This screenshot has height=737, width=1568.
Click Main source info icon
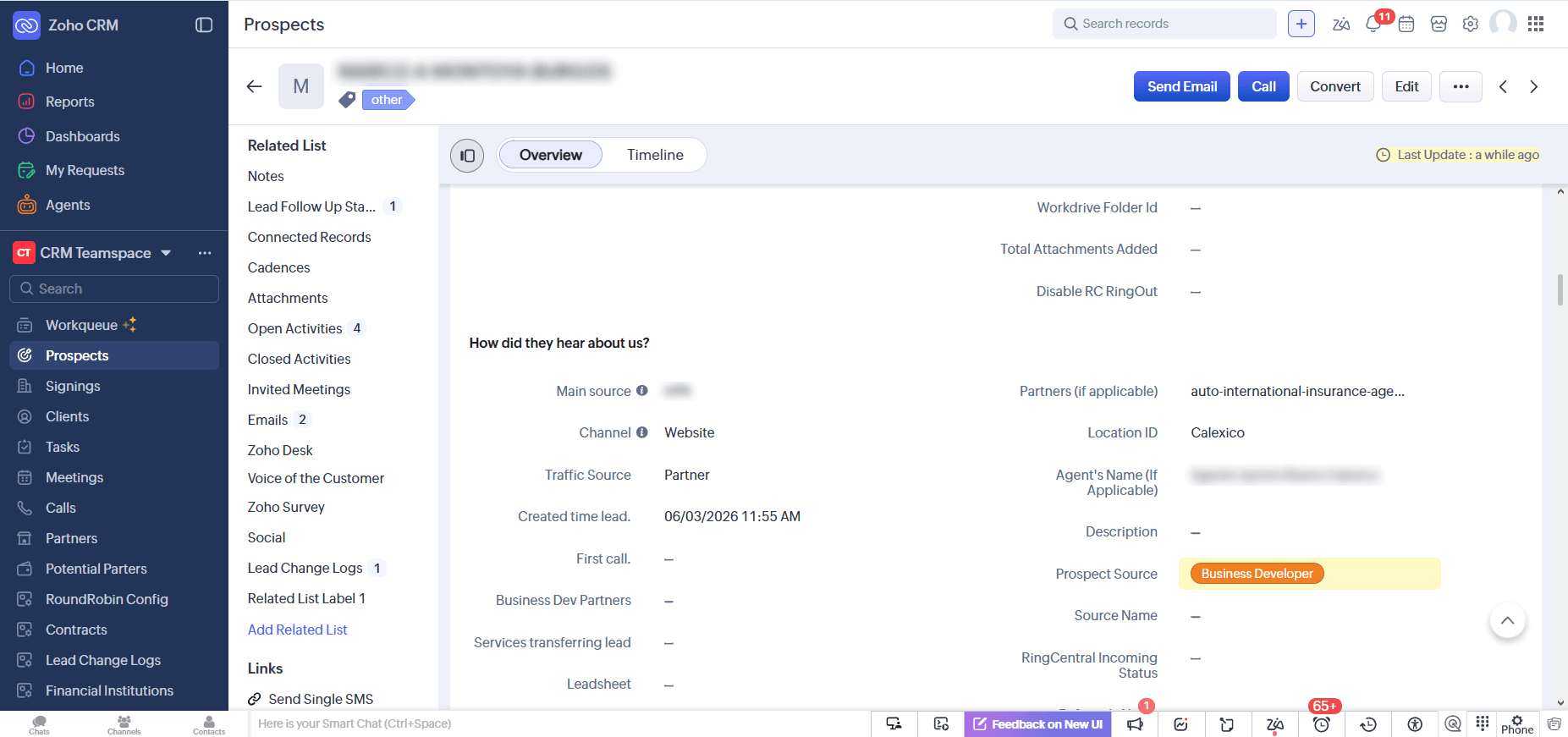tap(642, 390)
